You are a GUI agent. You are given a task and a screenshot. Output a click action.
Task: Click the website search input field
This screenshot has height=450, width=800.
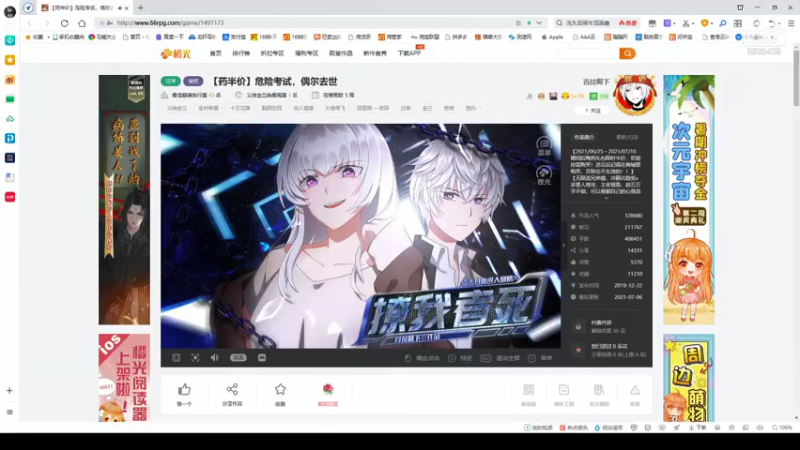pyautogui.click(x=588, y=53)
